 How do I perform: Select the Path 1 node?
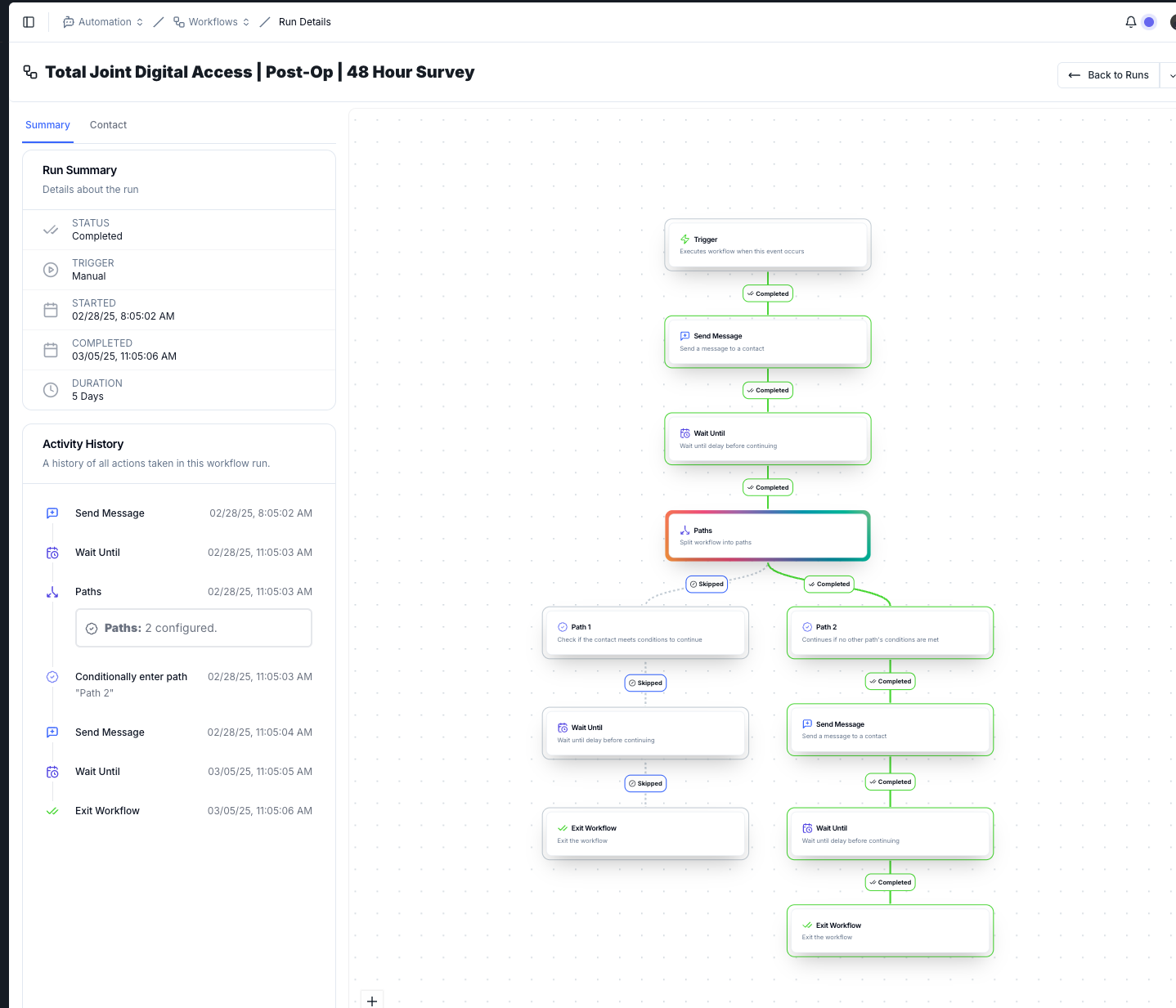pyautogui.click(x=645, y=633)
